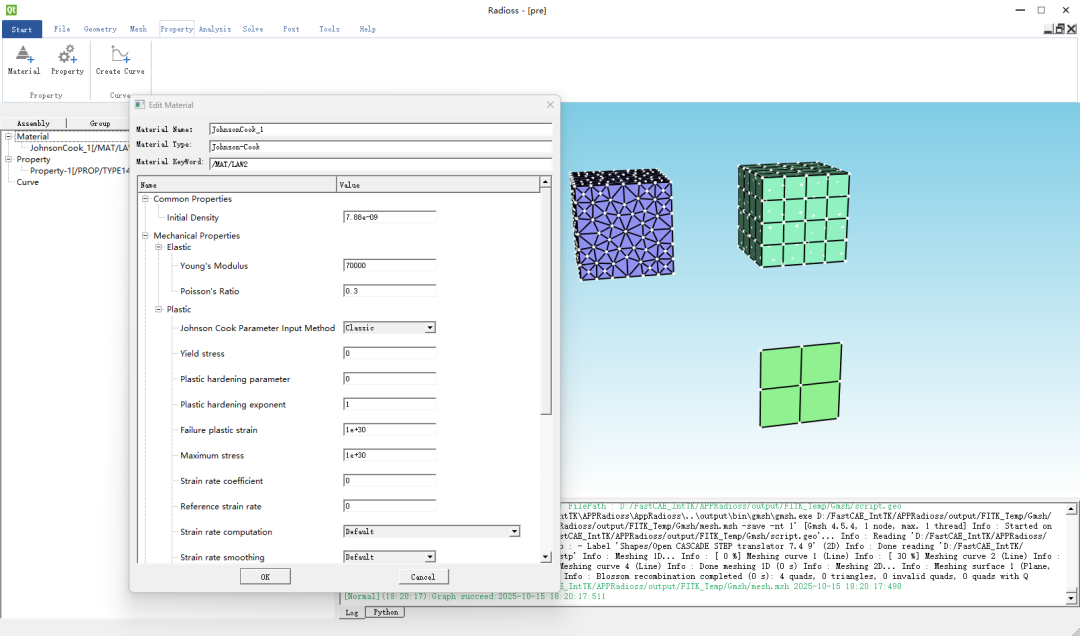
Task: Open the Geometry menu
Action: [x=100, y=29]
